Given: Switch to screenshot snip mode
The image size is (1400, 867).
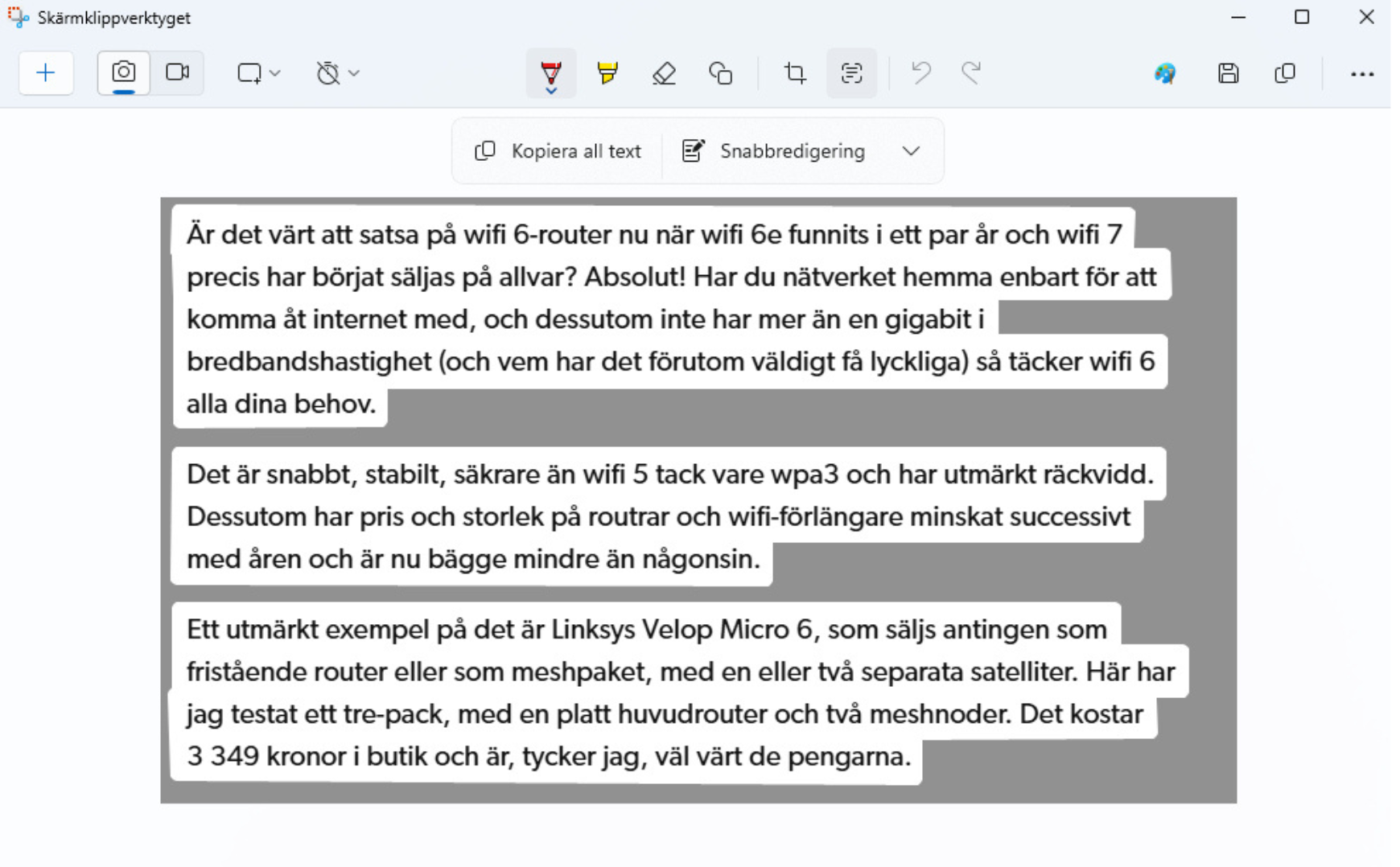Looking at the screenshot, I should [x=124, y=73].
